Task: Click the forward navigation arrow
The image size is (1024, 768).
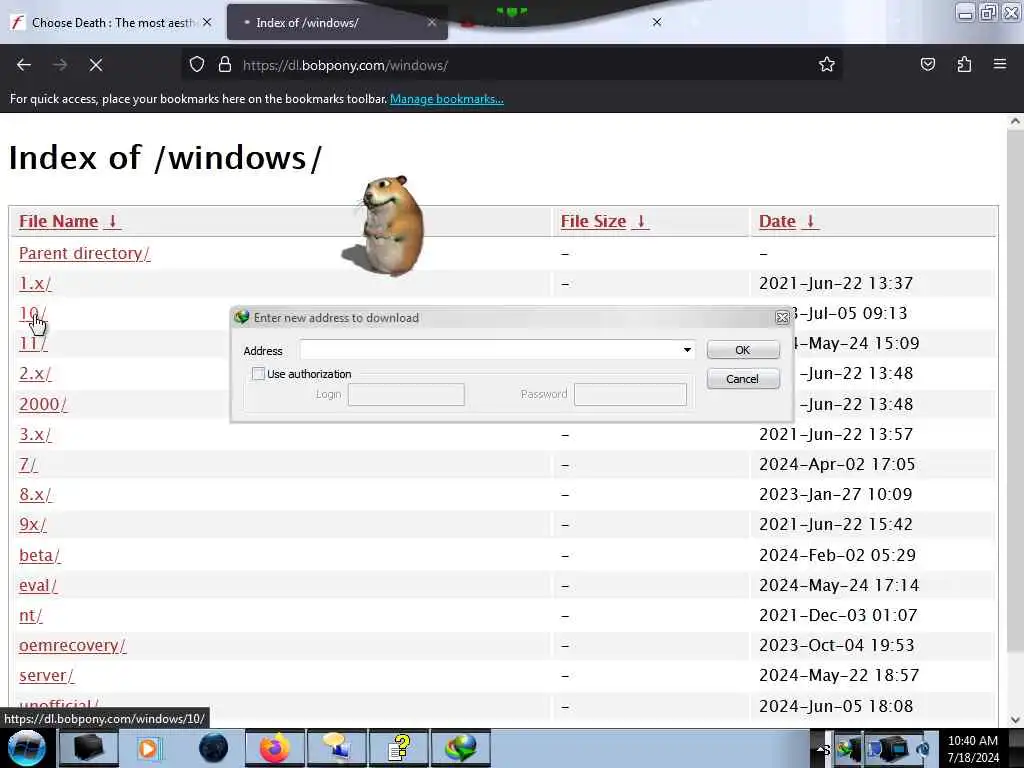Action: 60,65
